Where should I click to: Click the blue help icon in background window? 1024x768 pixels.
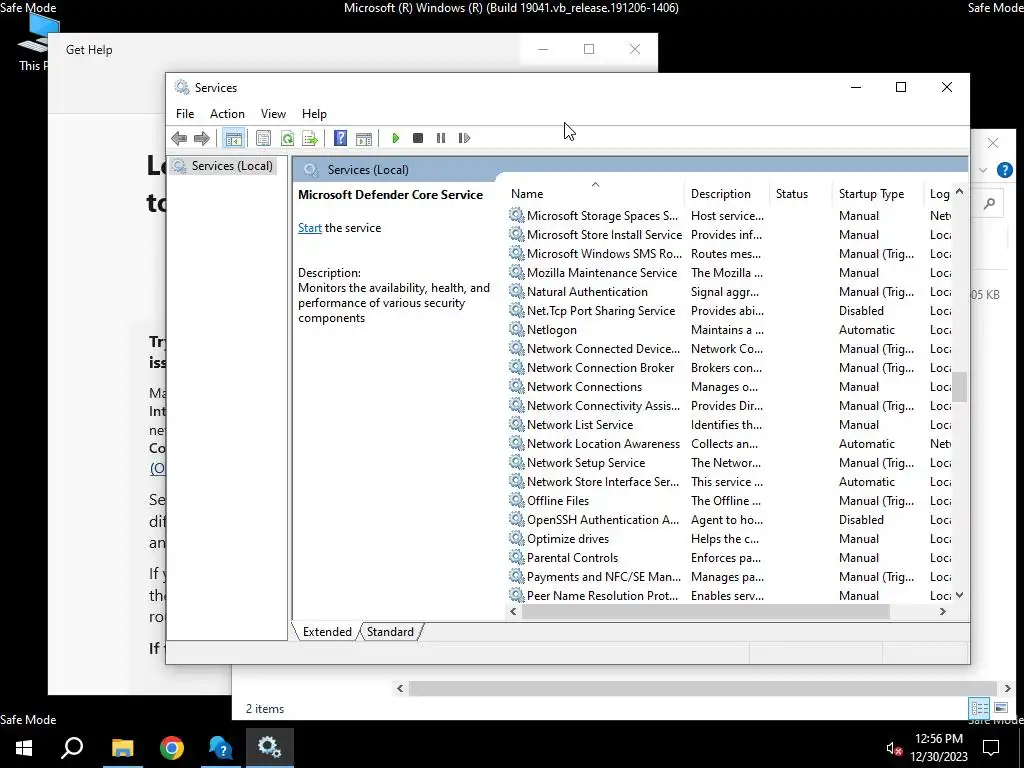(1004, 170)
